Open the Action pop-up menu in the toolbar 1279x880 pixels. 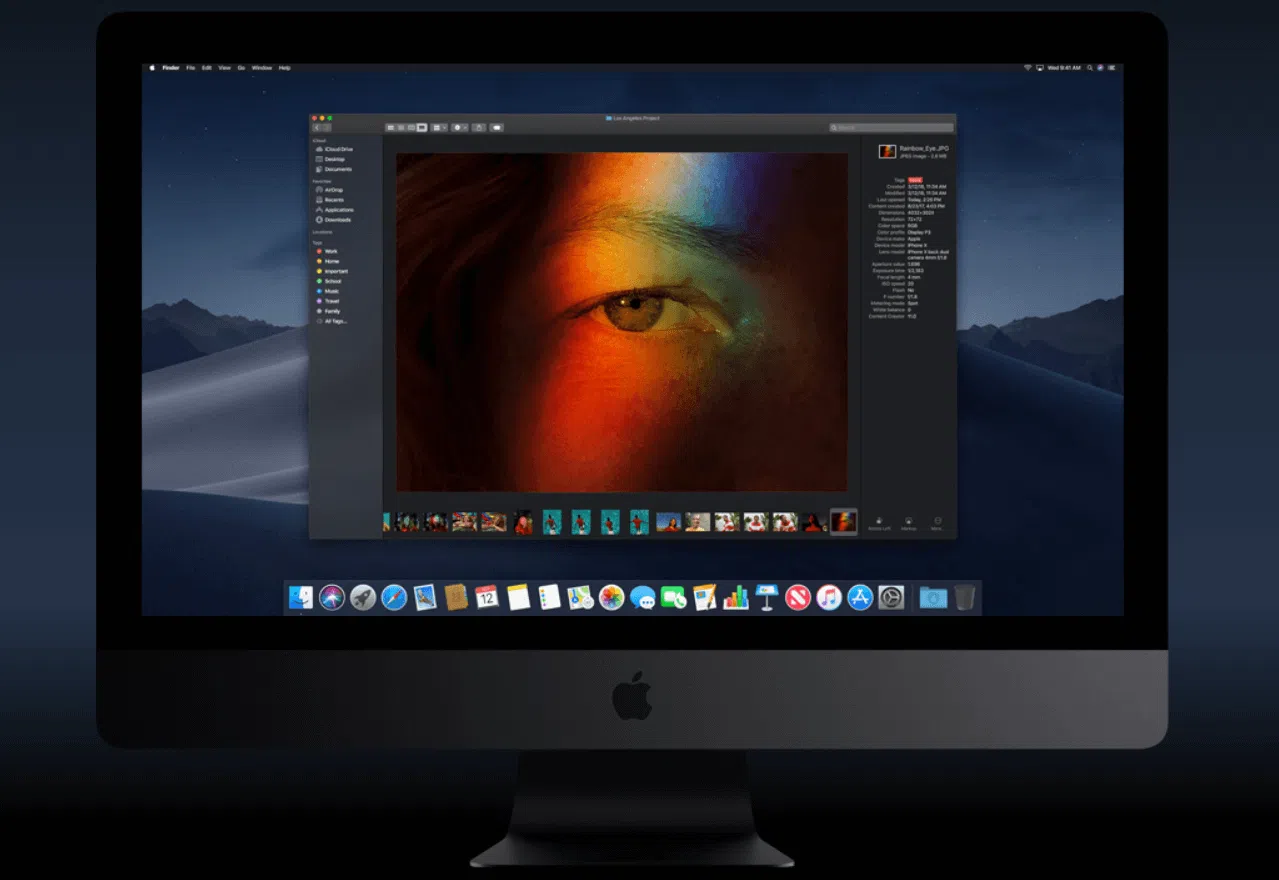click(459, 128)
